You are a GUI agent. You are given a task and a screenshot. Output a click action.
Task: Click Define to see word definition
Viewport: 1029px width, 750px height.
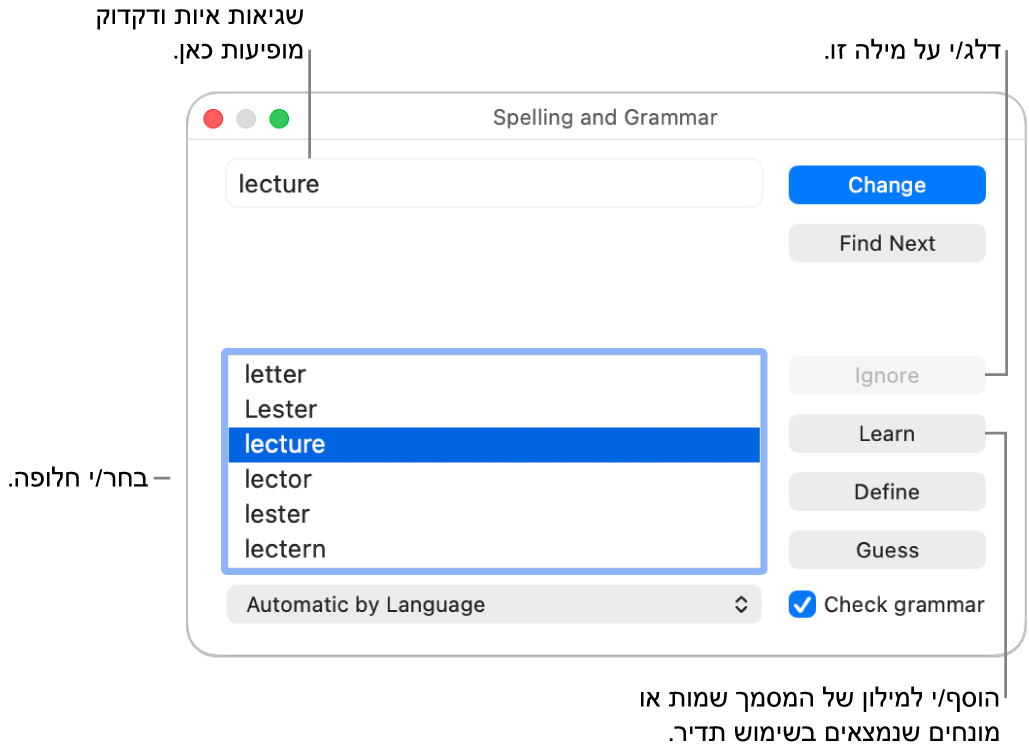tap(886, 491)
